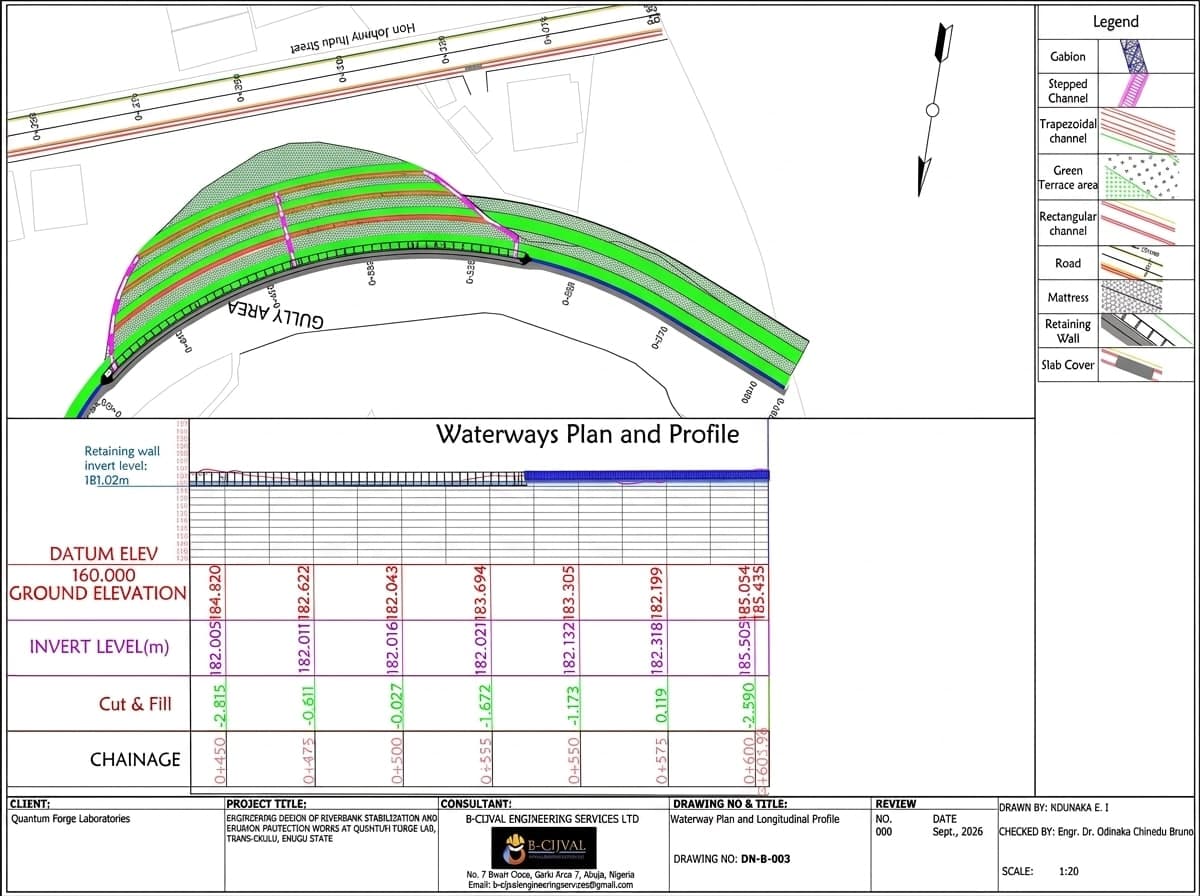Click invert level value 182.011
This screenshot has height=896, width=1200.
(x=304, y=647)
